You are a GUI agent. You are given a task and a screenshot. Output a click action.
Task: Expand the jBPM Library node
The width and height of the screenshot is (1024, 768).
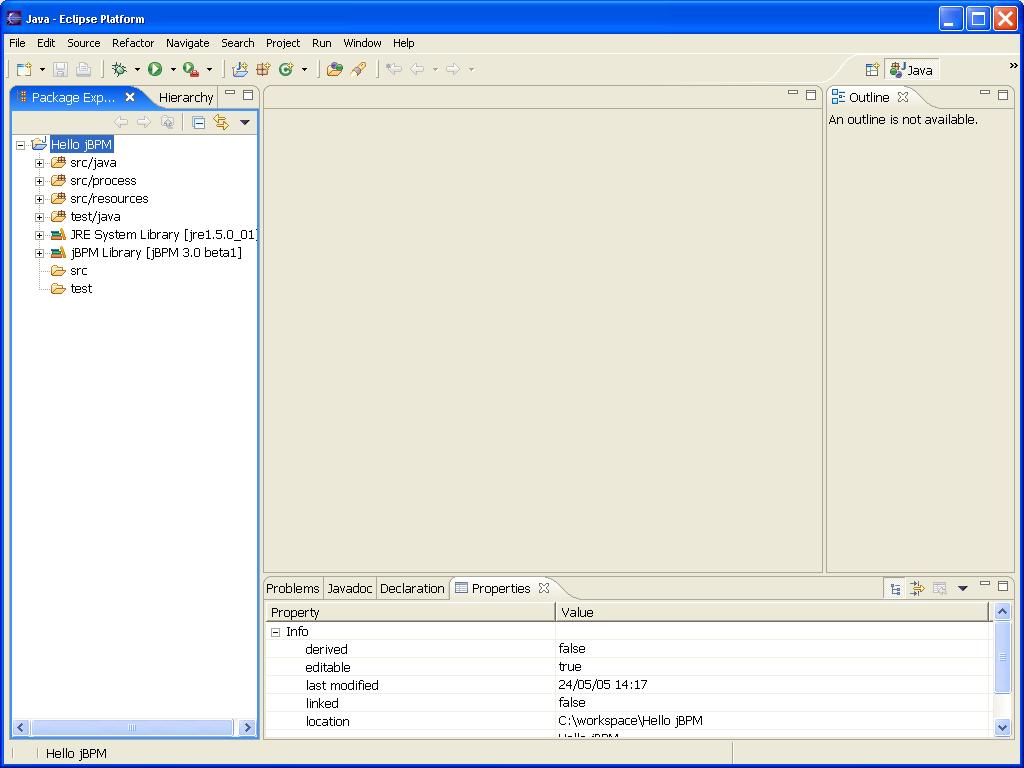[39, 253]
